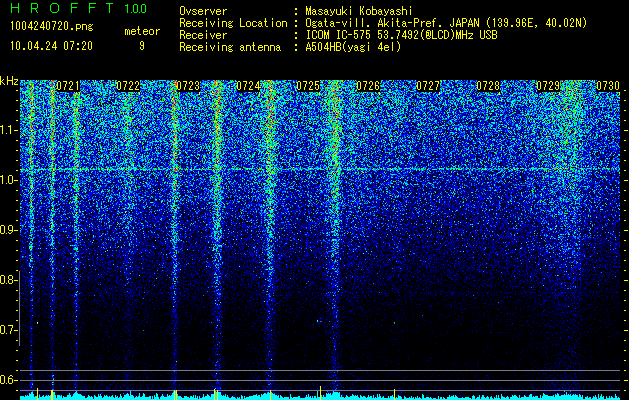
Task: Select the observer name Masayuki Kobayashi
Action: [359, 11]
